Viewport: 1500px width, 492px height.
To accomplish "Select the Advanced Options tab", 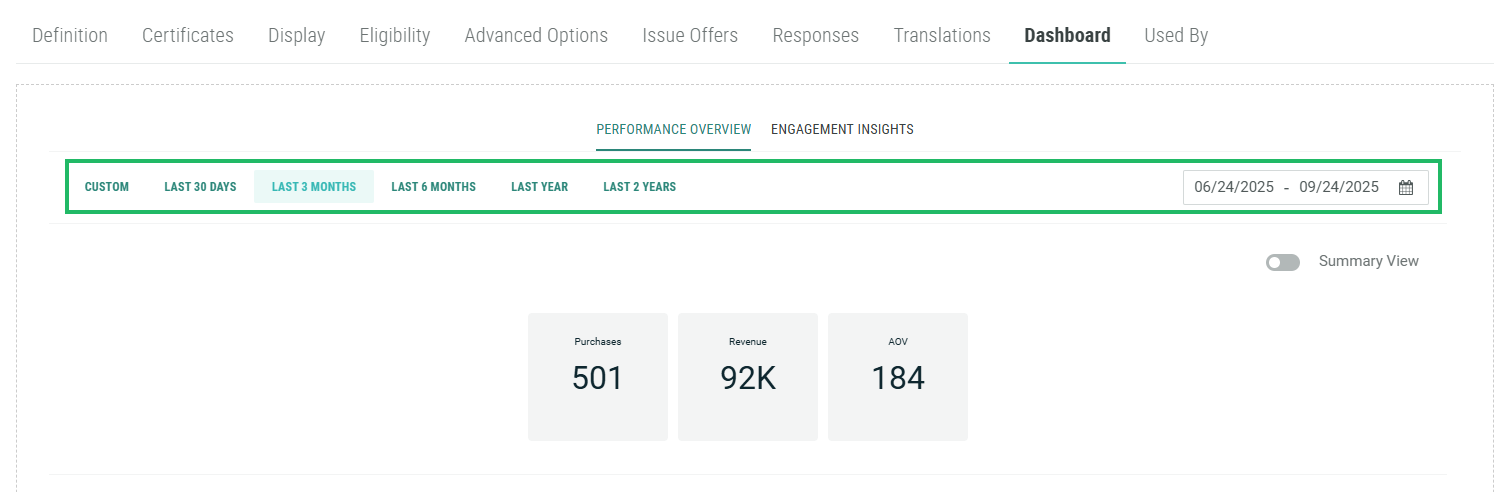I will [x=536, y=36].
